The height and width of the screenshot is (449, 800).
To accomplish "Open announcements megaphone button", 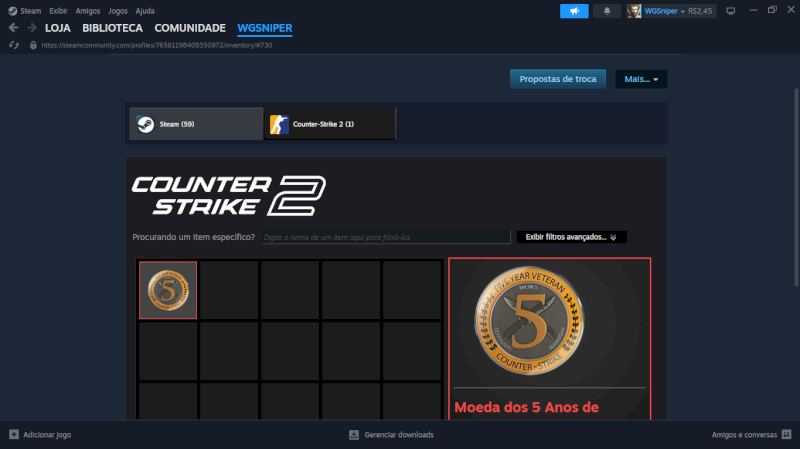I will click(574, 11).
